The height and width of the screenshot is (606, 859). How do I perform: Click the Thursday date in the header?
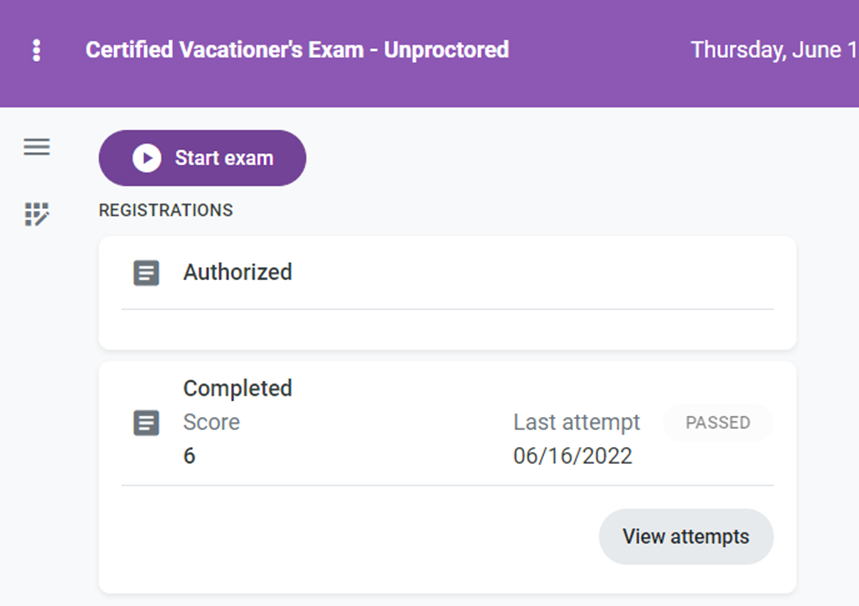pyautogui.click(x=774, y=50)
